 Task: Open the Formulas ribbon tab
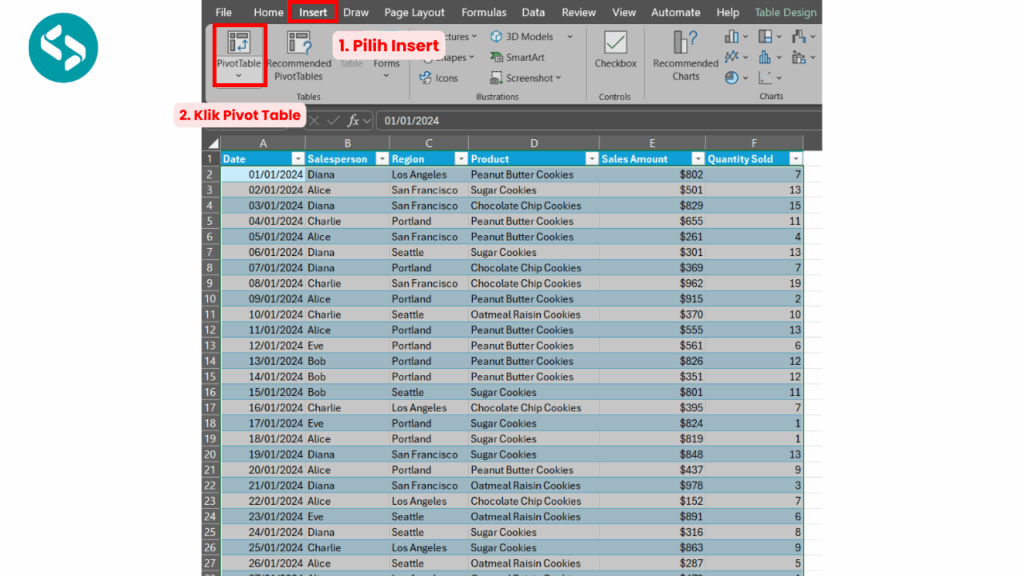click(x=483, y=12)
